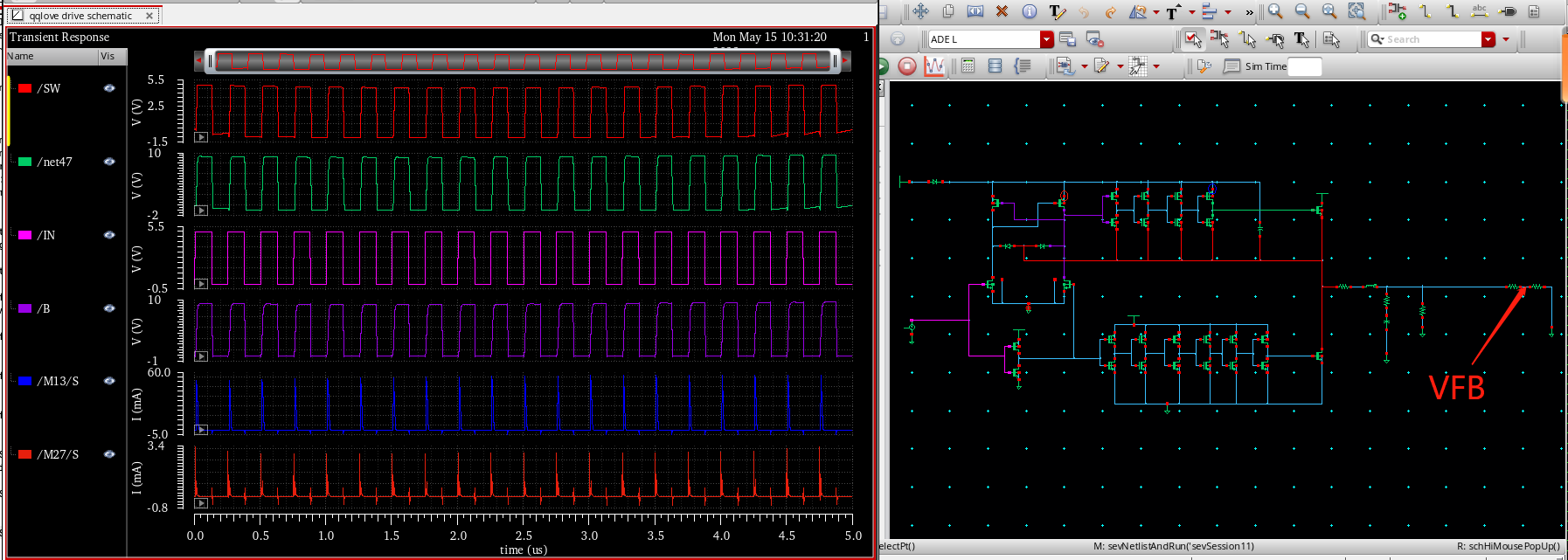Select the Create Instance tool icon
The width and height of the screenshot is (1568, 560).
coord(1397,11)
